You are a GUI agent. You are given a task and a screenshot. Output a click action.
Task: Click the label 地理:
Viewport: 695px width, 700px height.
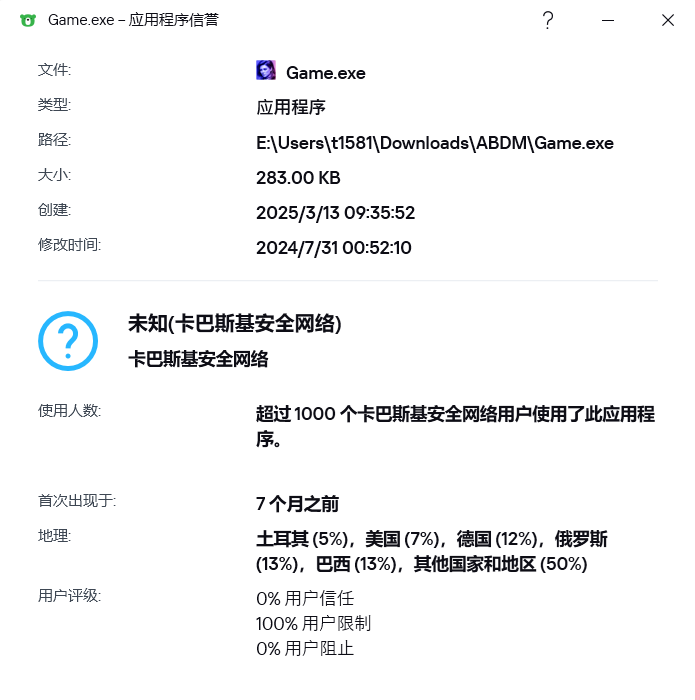coord(54,536)
